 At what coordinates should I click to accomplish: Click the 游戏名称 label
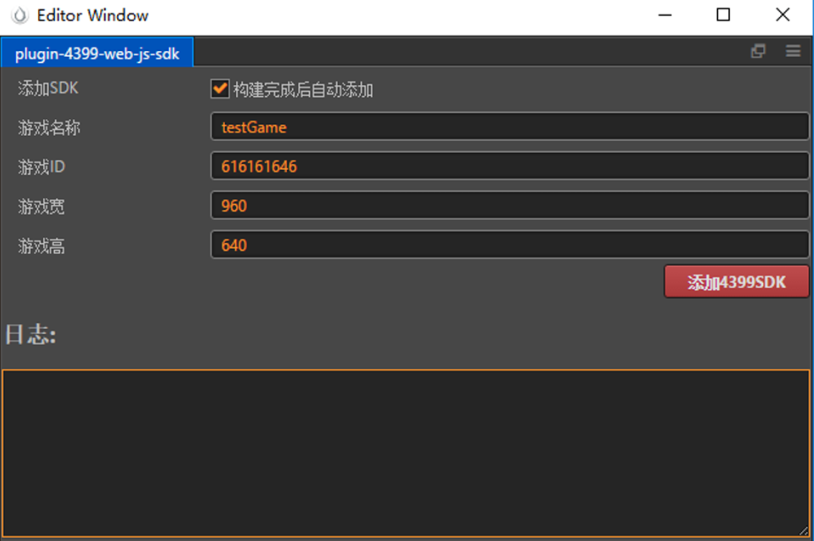pyautogui.click(x=49, y=128)
